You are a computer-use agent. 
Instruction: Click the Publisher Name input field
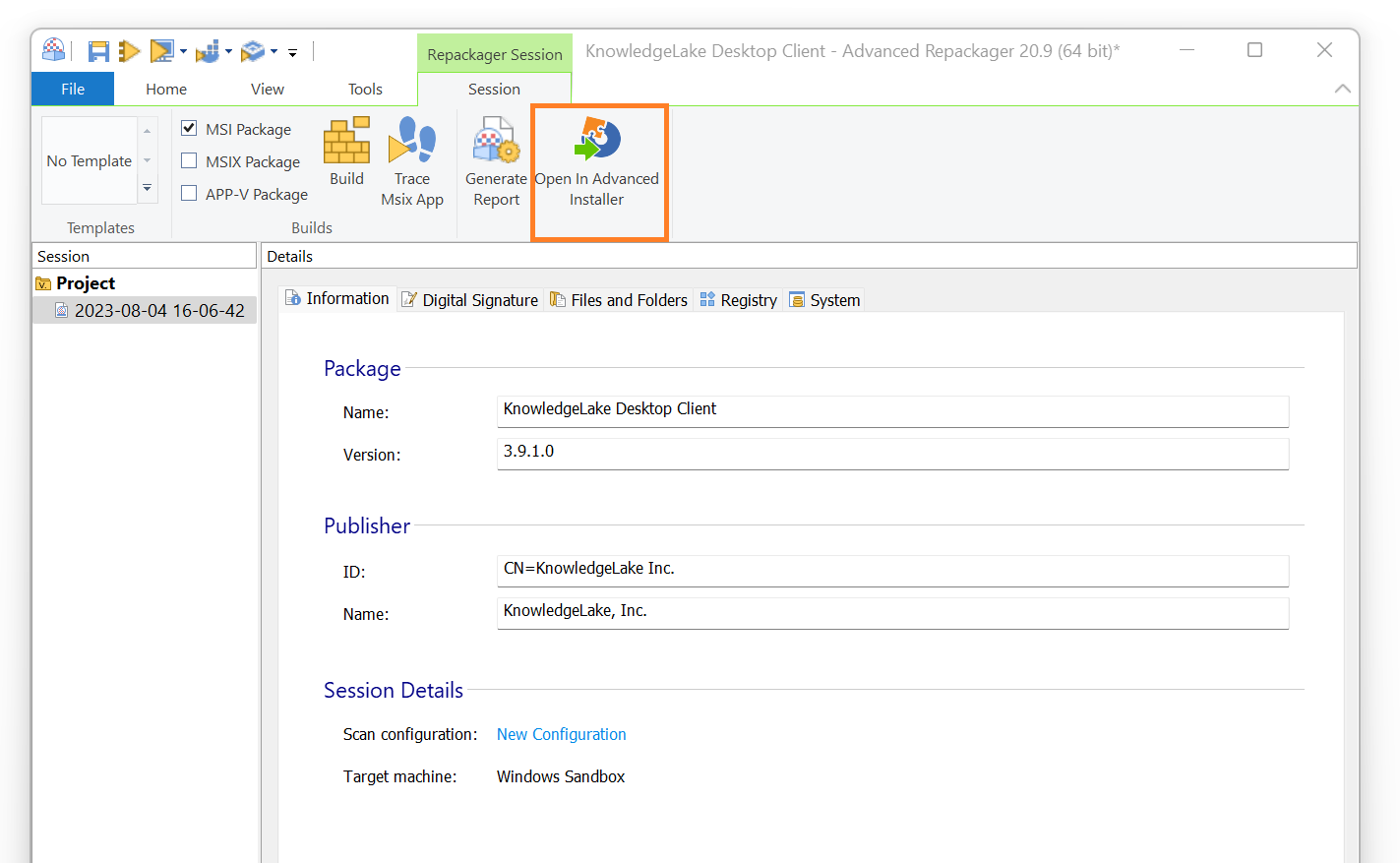coord(892,612)
